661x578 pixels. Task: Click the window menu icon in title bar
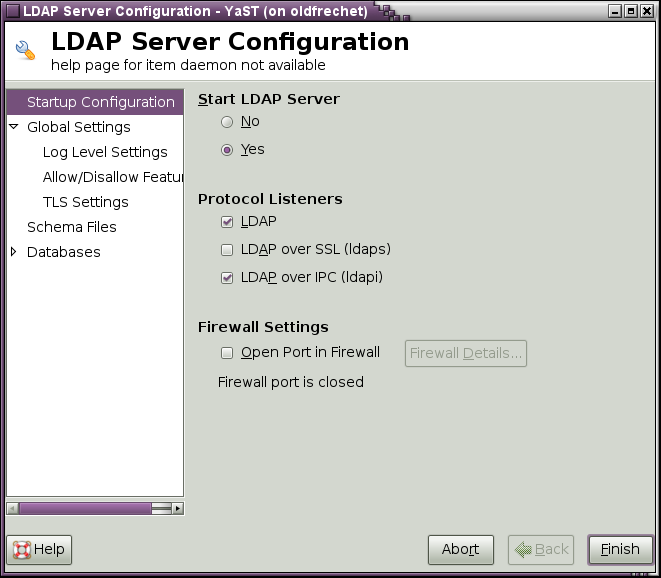pos(11,11)
